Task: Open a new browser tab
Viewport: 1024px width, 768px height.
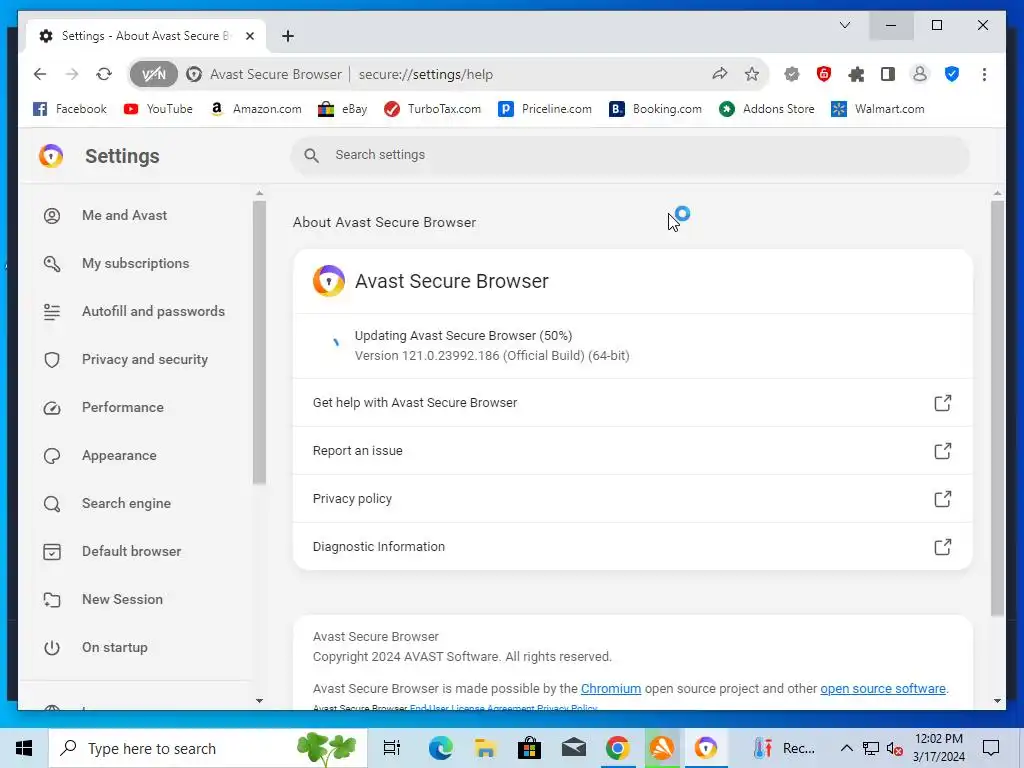Action: coord(287,36)
